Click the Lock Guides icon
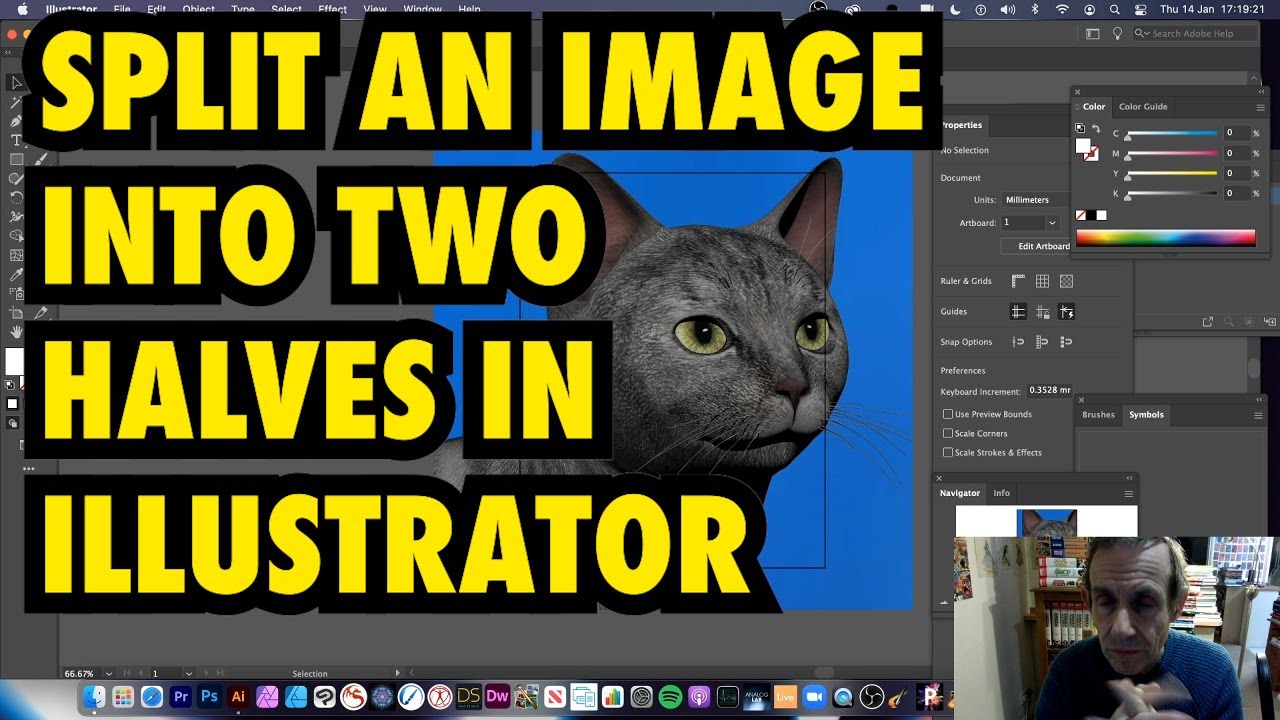This screenshot has width=1280, height=720. 1042,312
